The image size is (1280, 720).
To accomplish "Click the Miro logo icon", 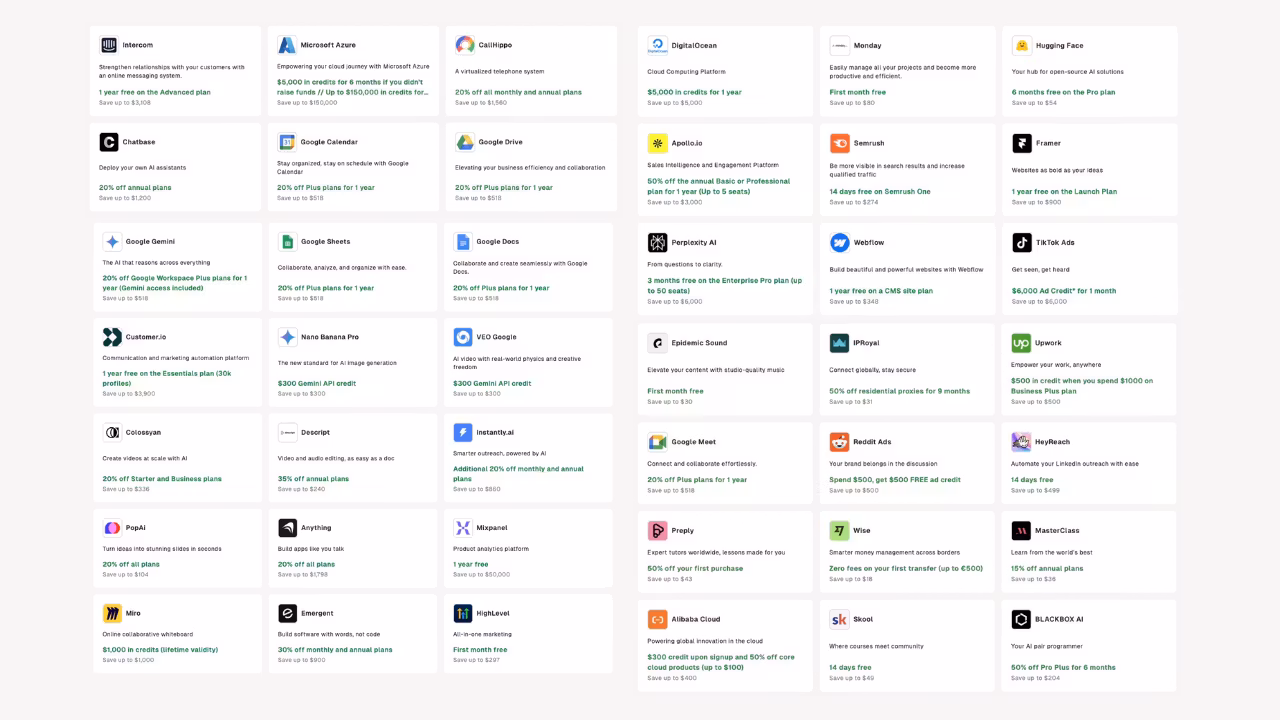I will [112, 613].
